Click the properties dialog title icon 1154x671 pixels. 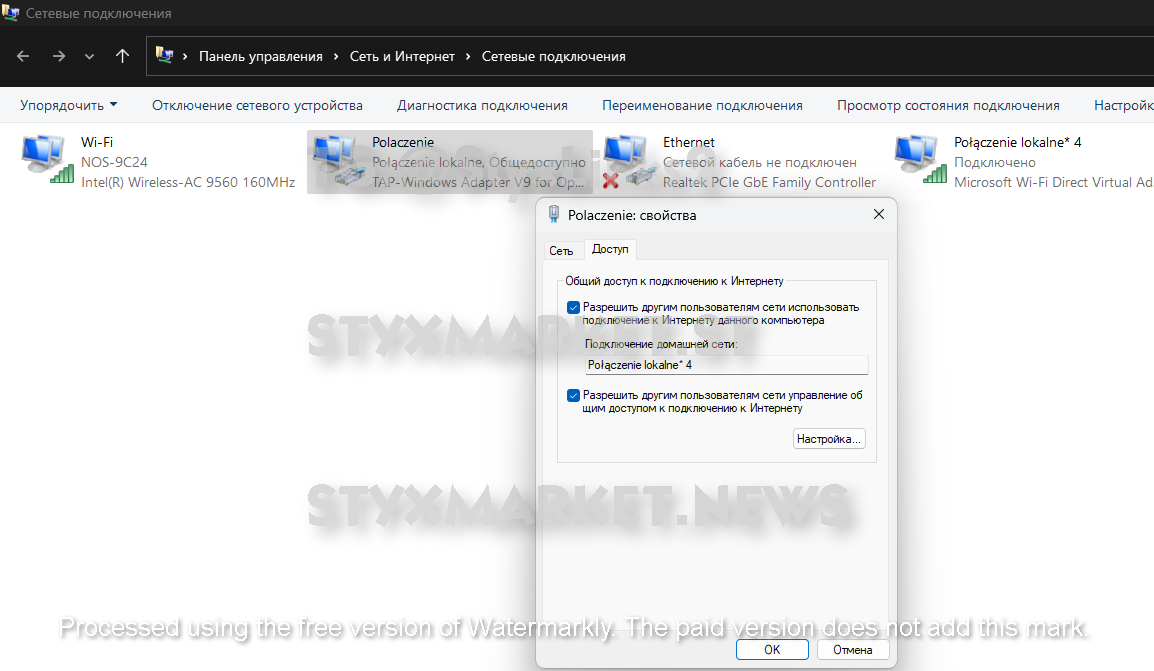coord(553,215)
